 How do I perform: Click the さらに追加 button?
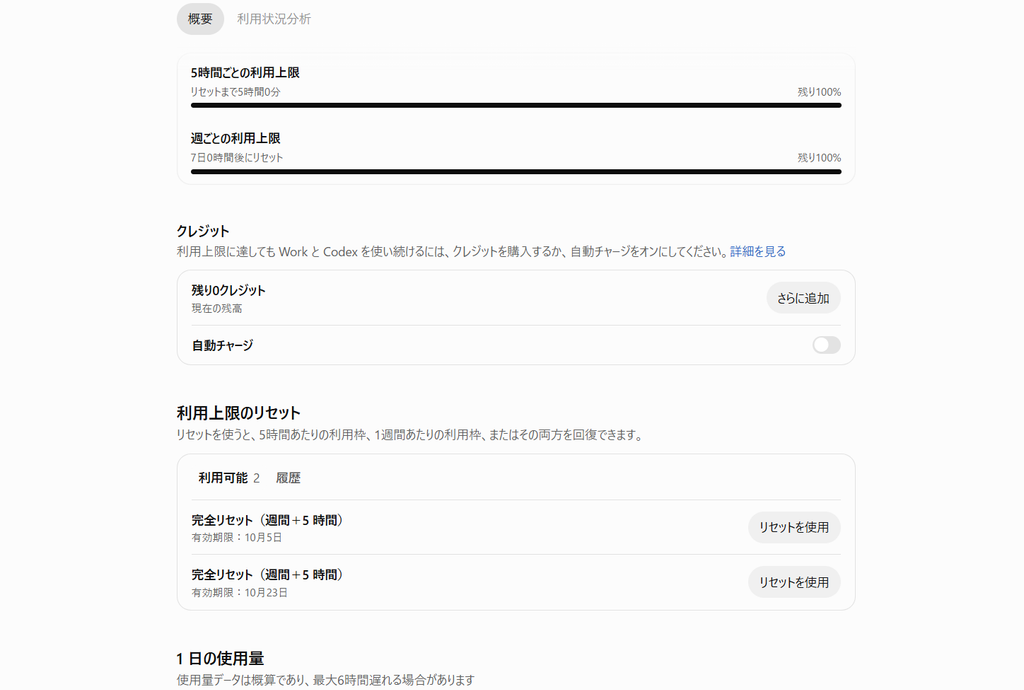803,298
